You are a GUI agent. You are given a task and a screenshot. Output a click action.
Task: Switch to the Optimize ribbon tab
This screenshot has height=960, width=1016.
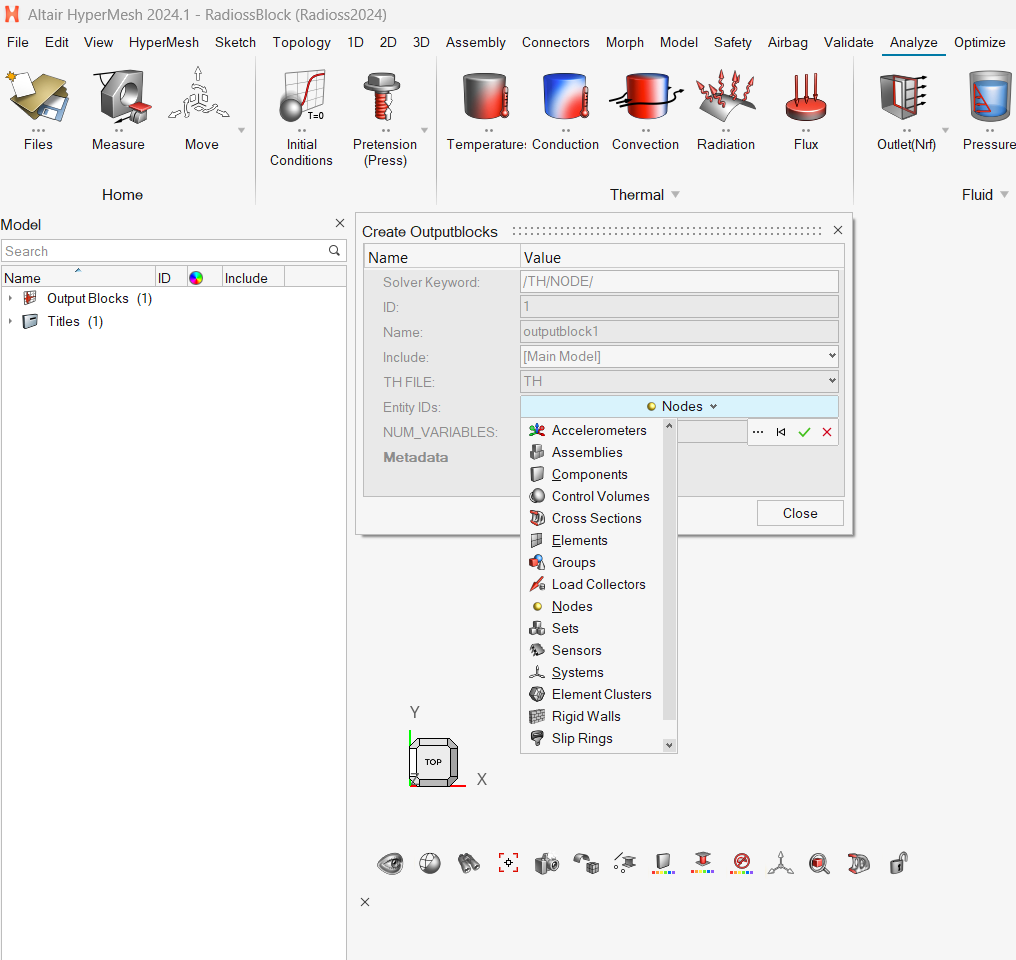tap(979, 42)
